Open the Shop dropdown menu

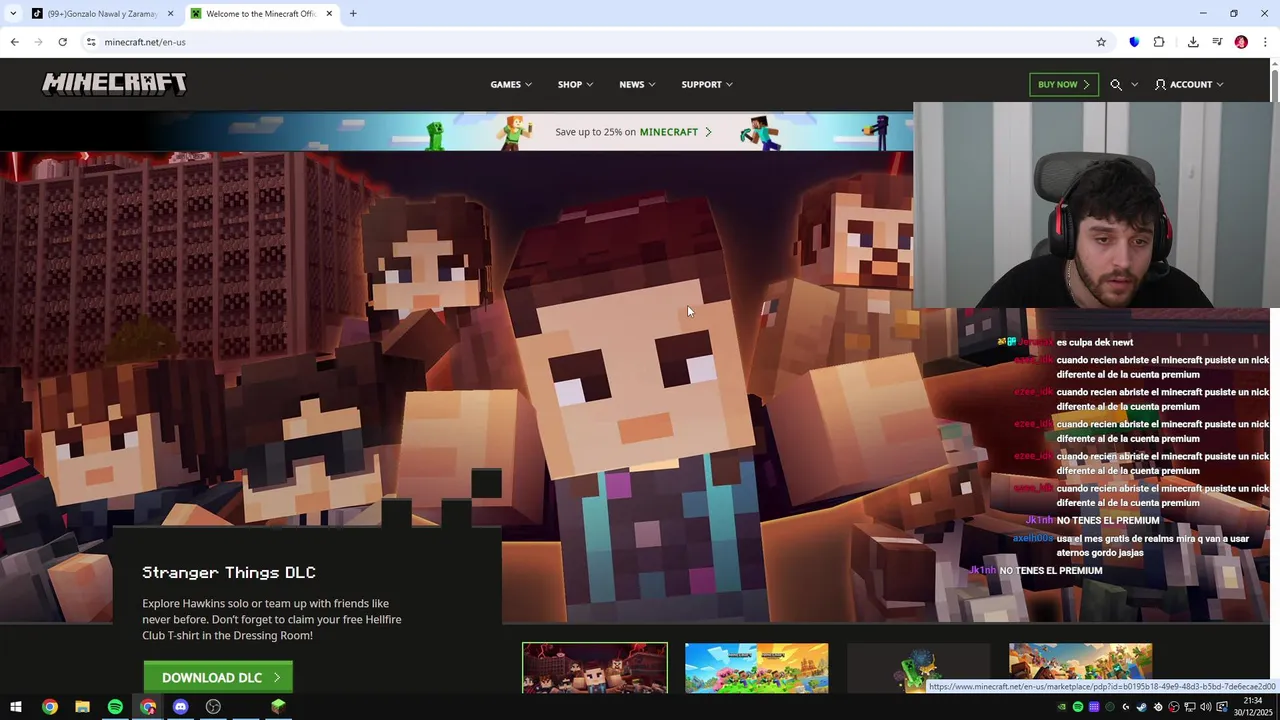(x=575, y=85)
